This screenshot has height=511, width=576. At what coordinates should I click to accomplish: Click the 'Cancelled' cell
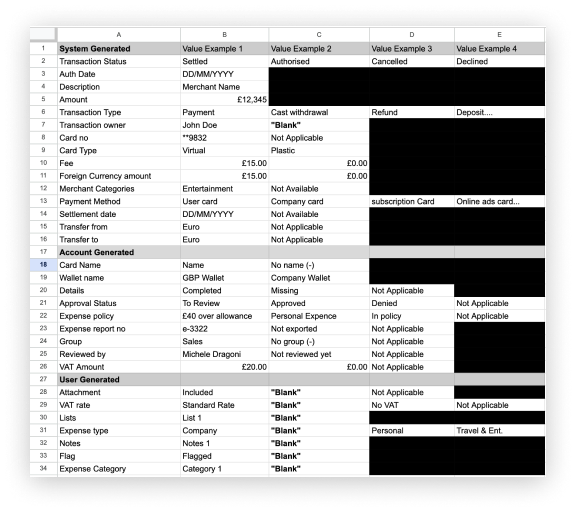pyautogui.click(x=412, y=61)
